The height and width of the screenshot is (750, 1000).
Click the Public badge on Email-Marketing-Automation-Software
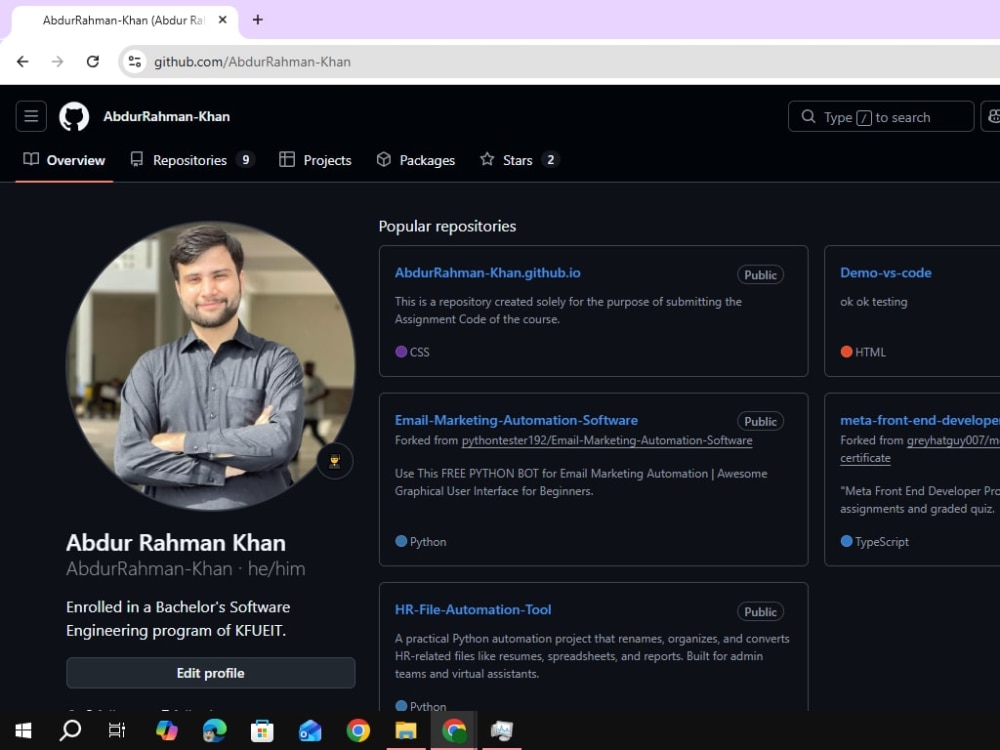tap(760, 422)
